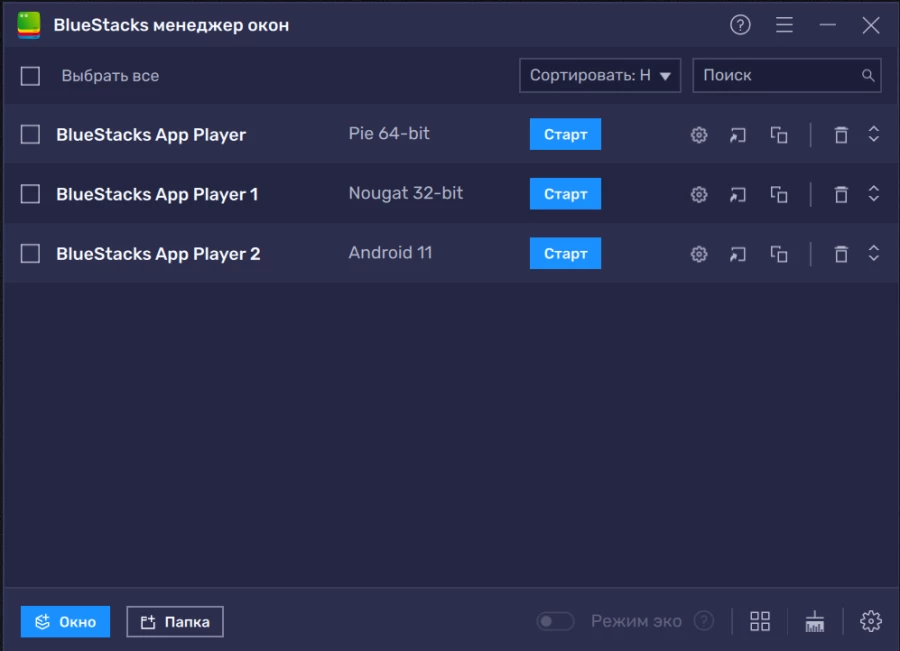Image resolution: width=900 pixels, height=651 pixels.
Task: Click reorder chevrons for BlueStacks App Player 2
Action: [874, 253]
